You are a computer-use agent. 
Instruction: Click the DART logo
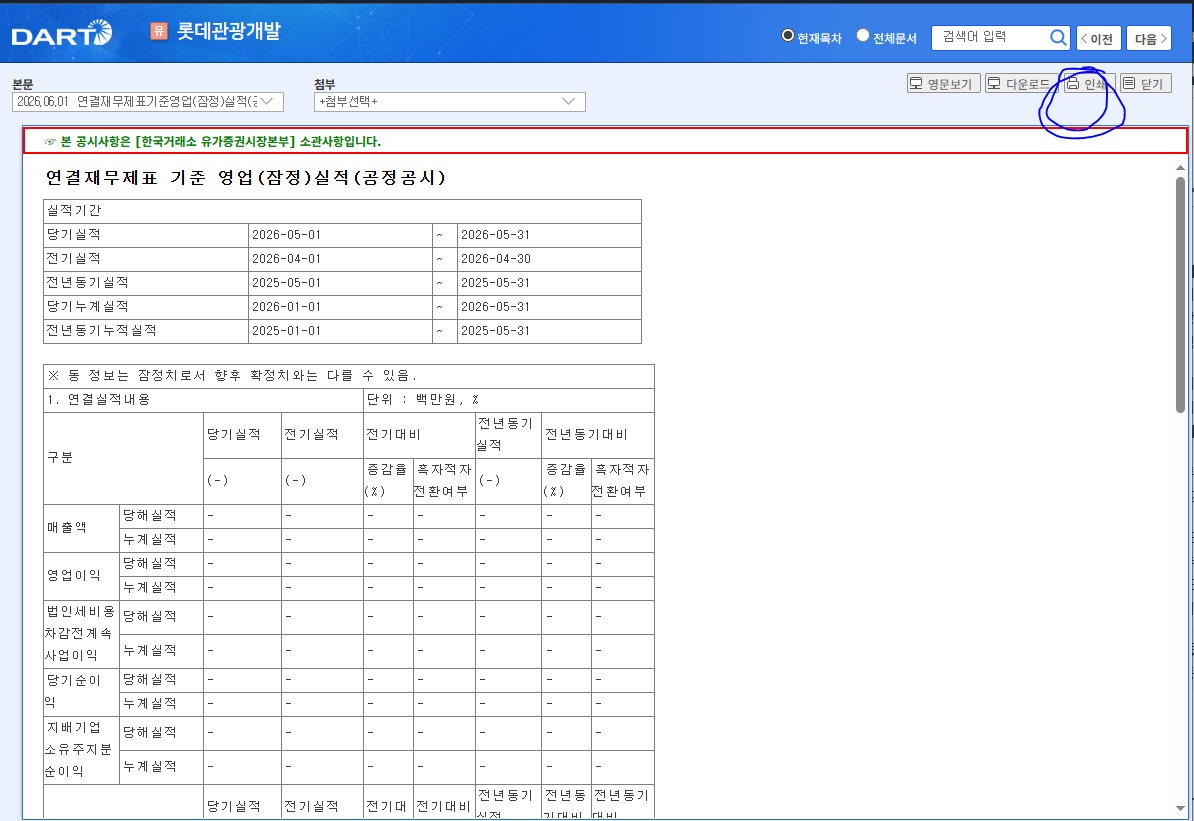[x=62, y=33]
